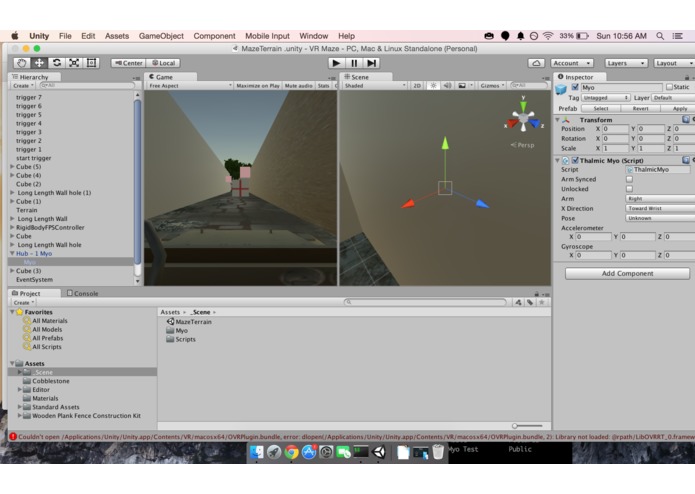The height and width of the screenshot is (494, 695).
Task: Open scene effects image icon
Action: [462, 86]
